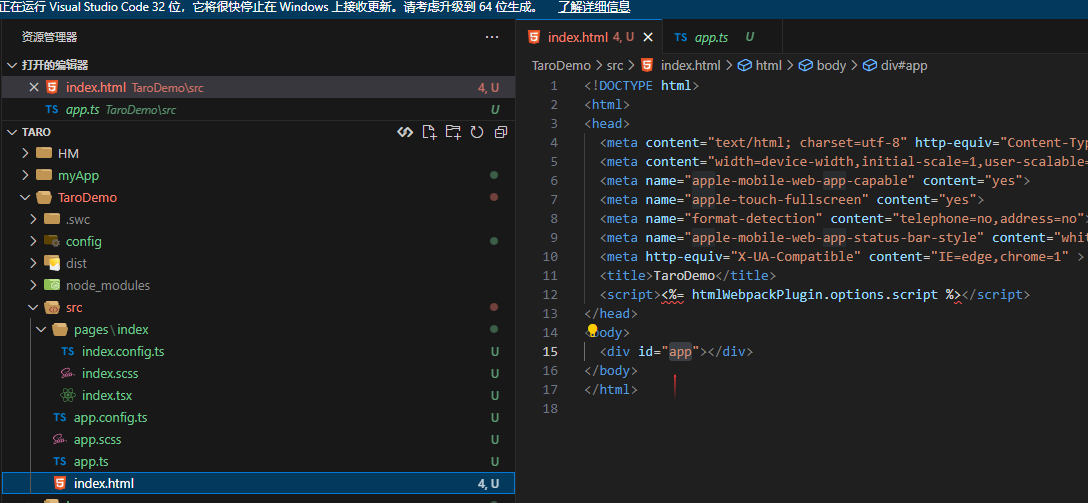Open index.scss in file tree
The width and height of the screenshot is (1088, 503).
258,373
